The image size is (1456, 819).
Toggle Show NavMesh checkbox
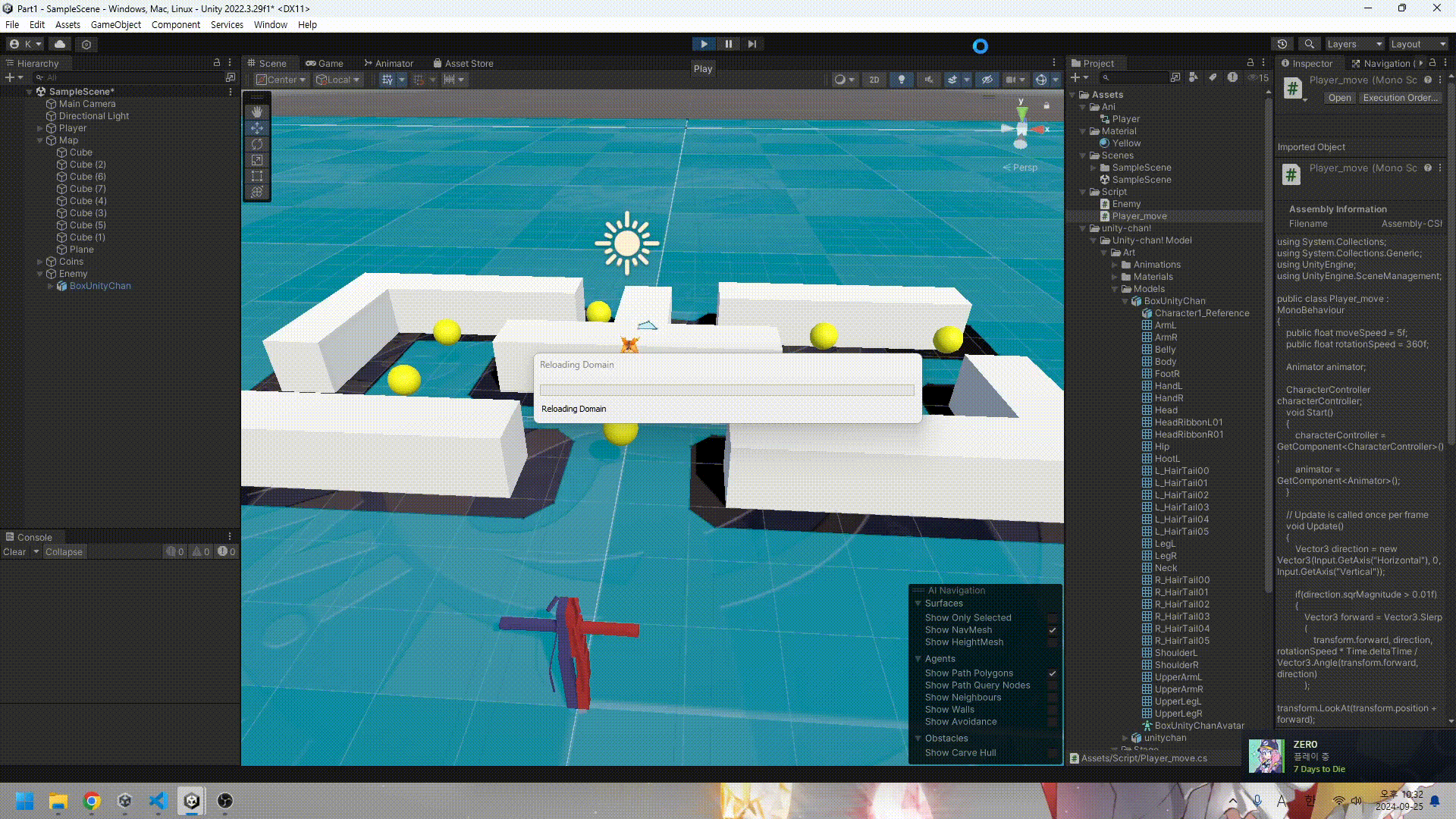1053,630
